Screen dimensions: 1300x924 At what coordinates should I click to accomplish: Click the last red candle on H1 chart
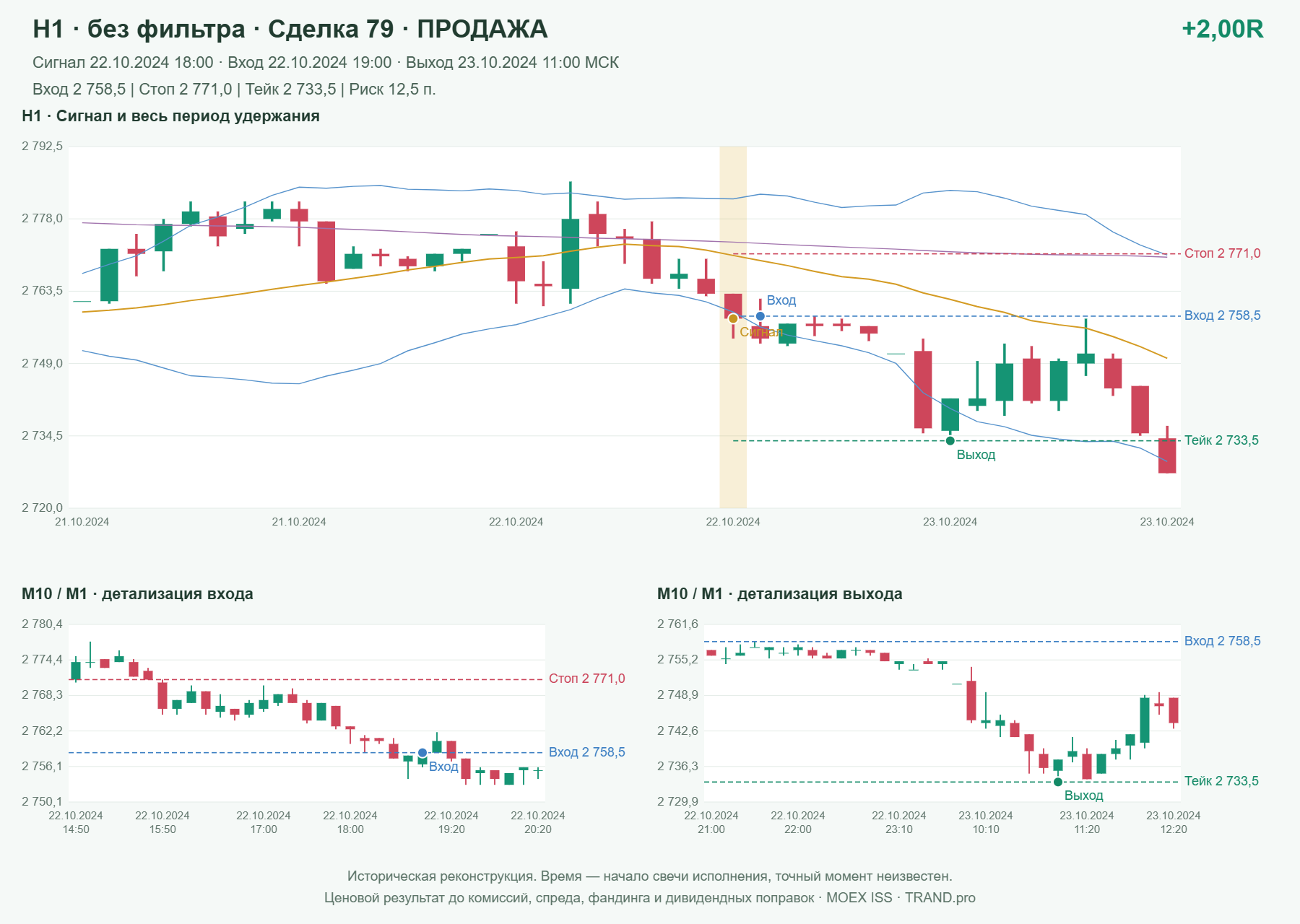(1167, 450)
